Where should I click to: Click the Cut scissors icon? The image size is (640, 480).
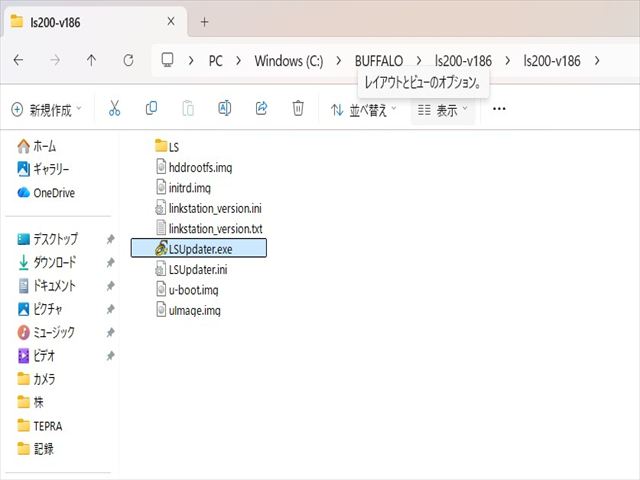click(x=114, y=109)
